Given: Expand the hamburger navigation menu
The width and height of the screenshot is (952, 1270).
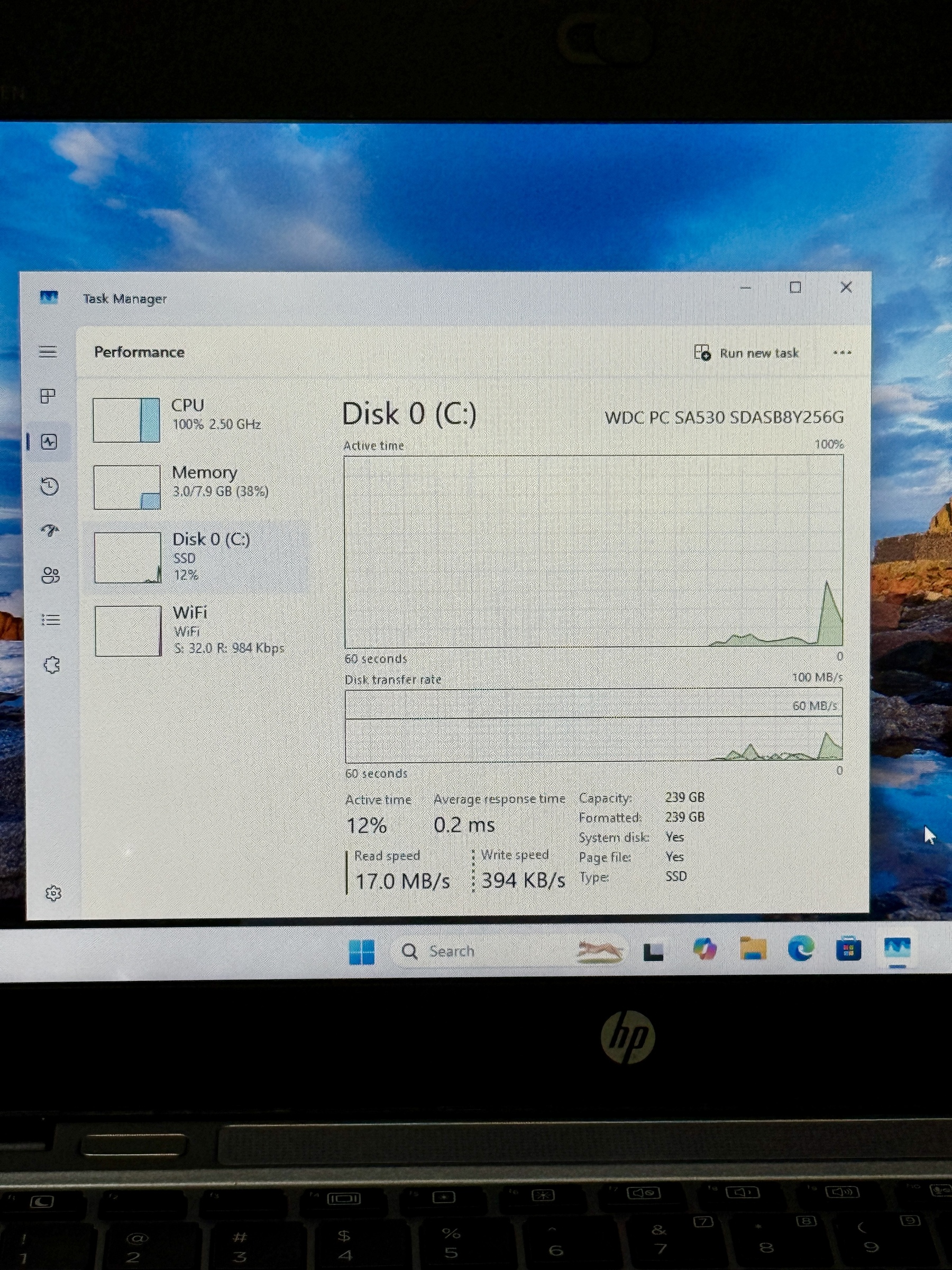Looking at the screenshot, I should 48,351.
